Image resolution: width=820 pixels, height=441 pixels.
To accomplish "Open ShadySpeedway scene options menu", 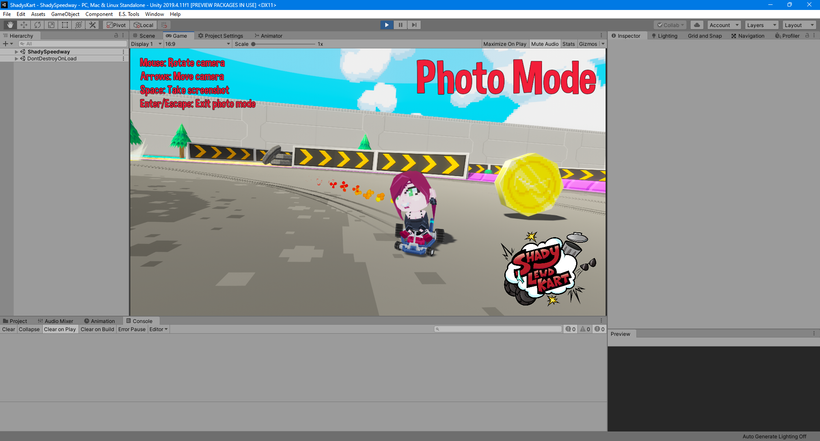I will (x=123, y=52).
